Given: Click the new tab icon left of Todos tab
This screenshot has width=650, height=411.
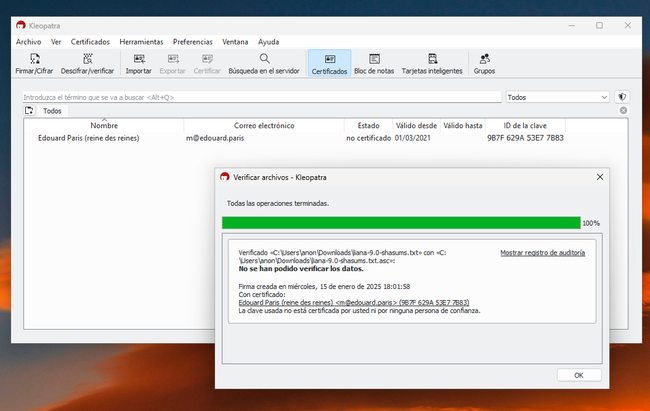Looking at the screenshot, I should pos(30,111).
